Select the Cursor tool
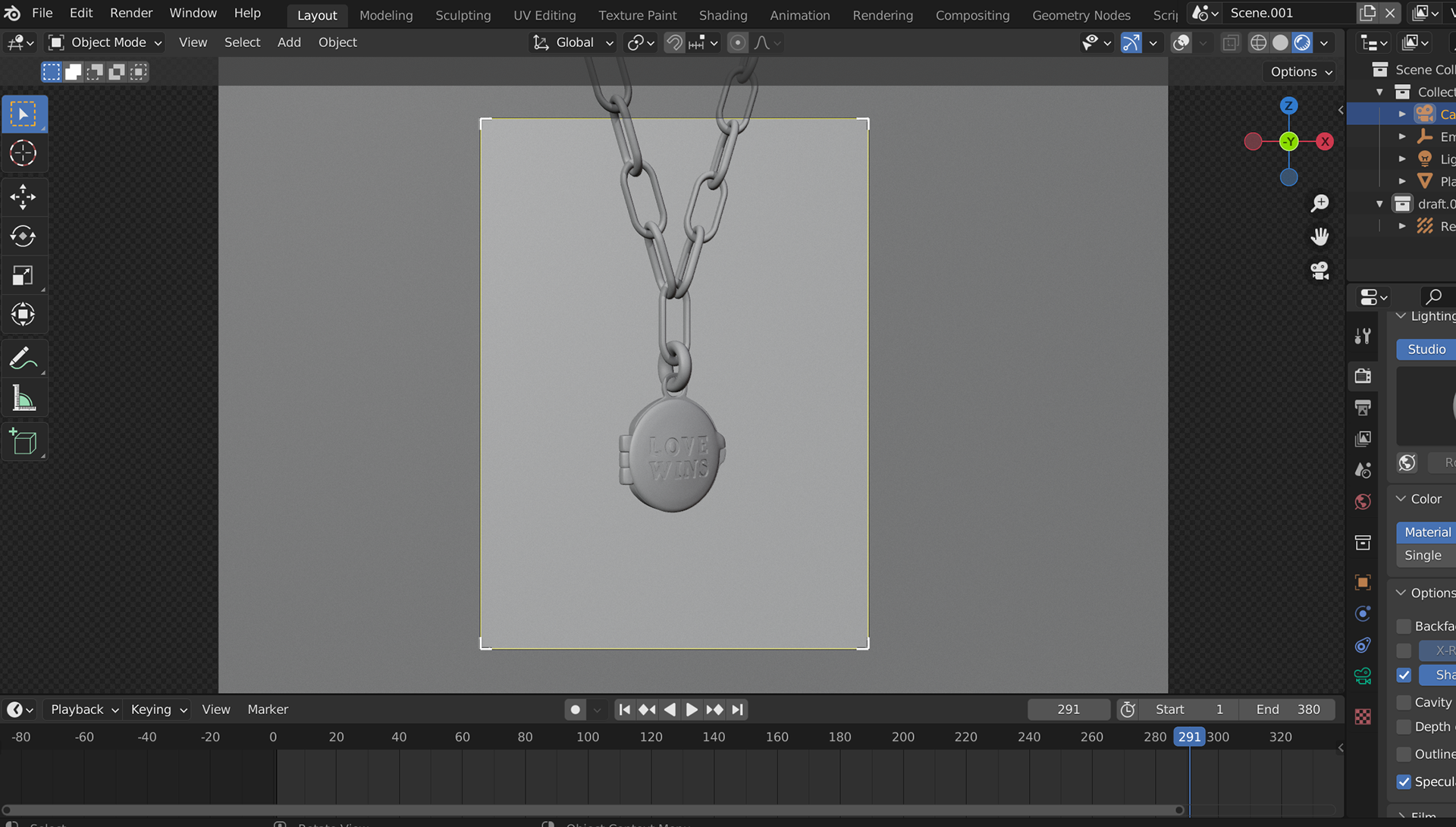The height and width of the screenshot is (827, 1456). click(x=23, y=153)
